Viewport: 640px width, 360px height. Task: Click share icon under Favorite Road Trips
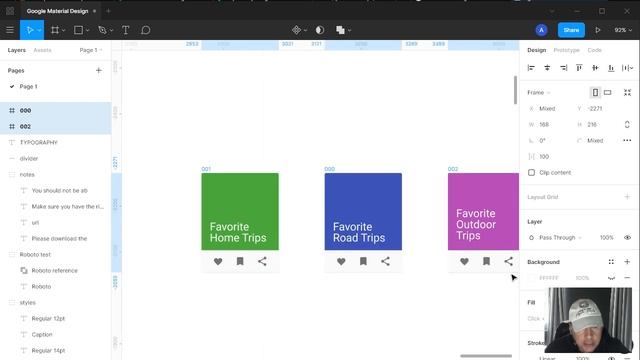[x=385, y=261]
